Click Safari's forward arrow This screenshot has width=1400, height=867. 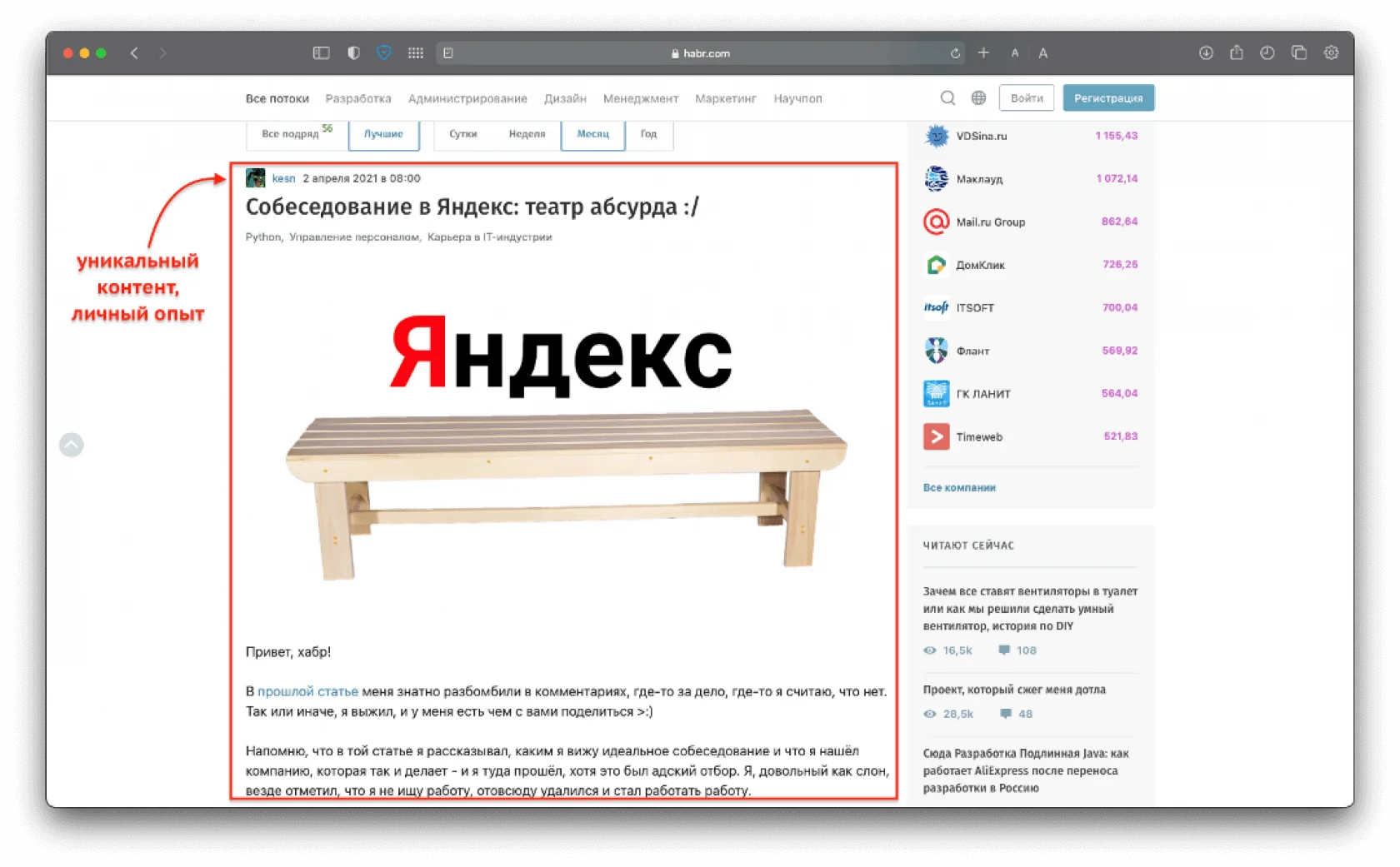tap(162, 53)
